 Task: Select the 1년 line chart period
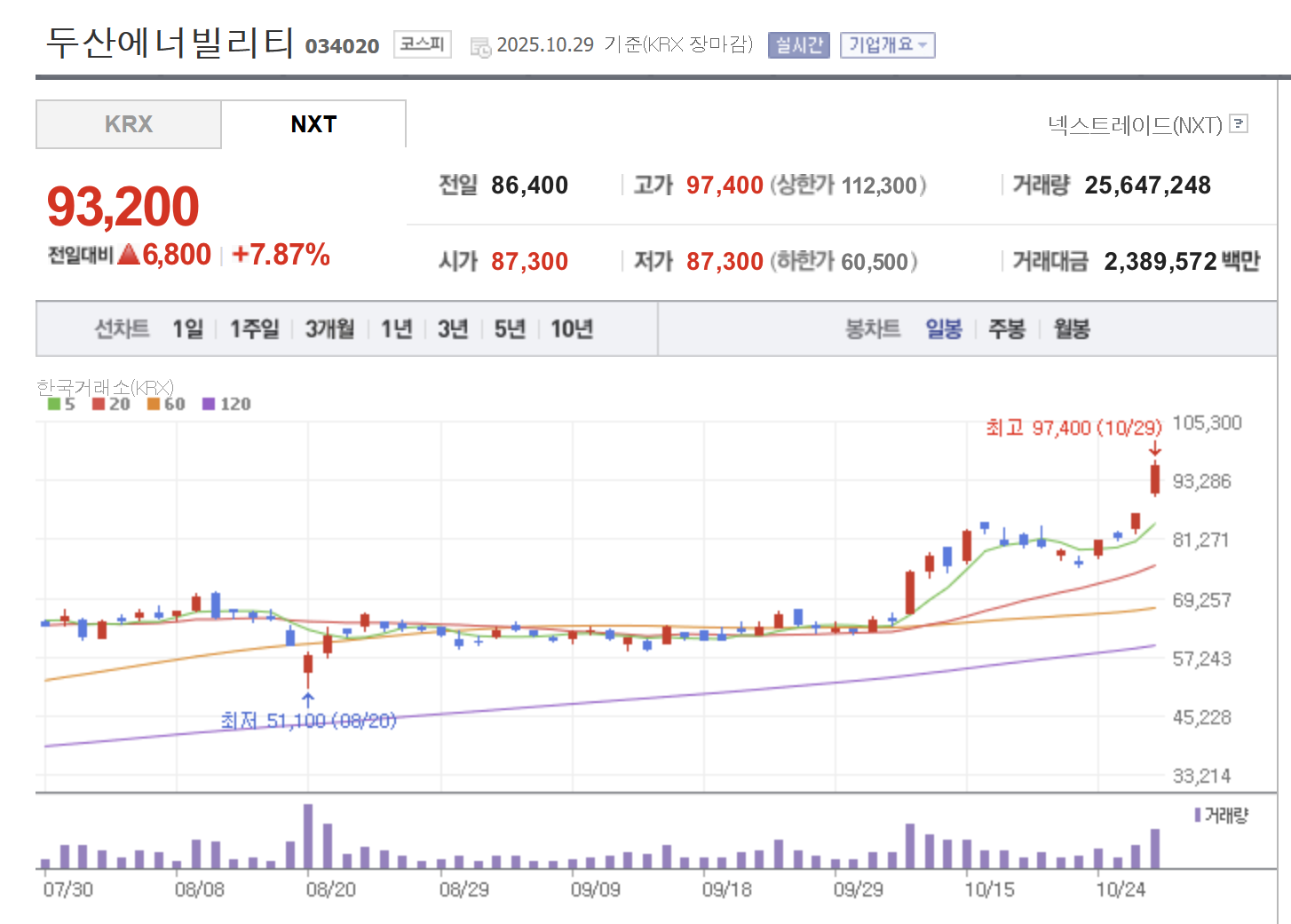[x=397, y=329]
